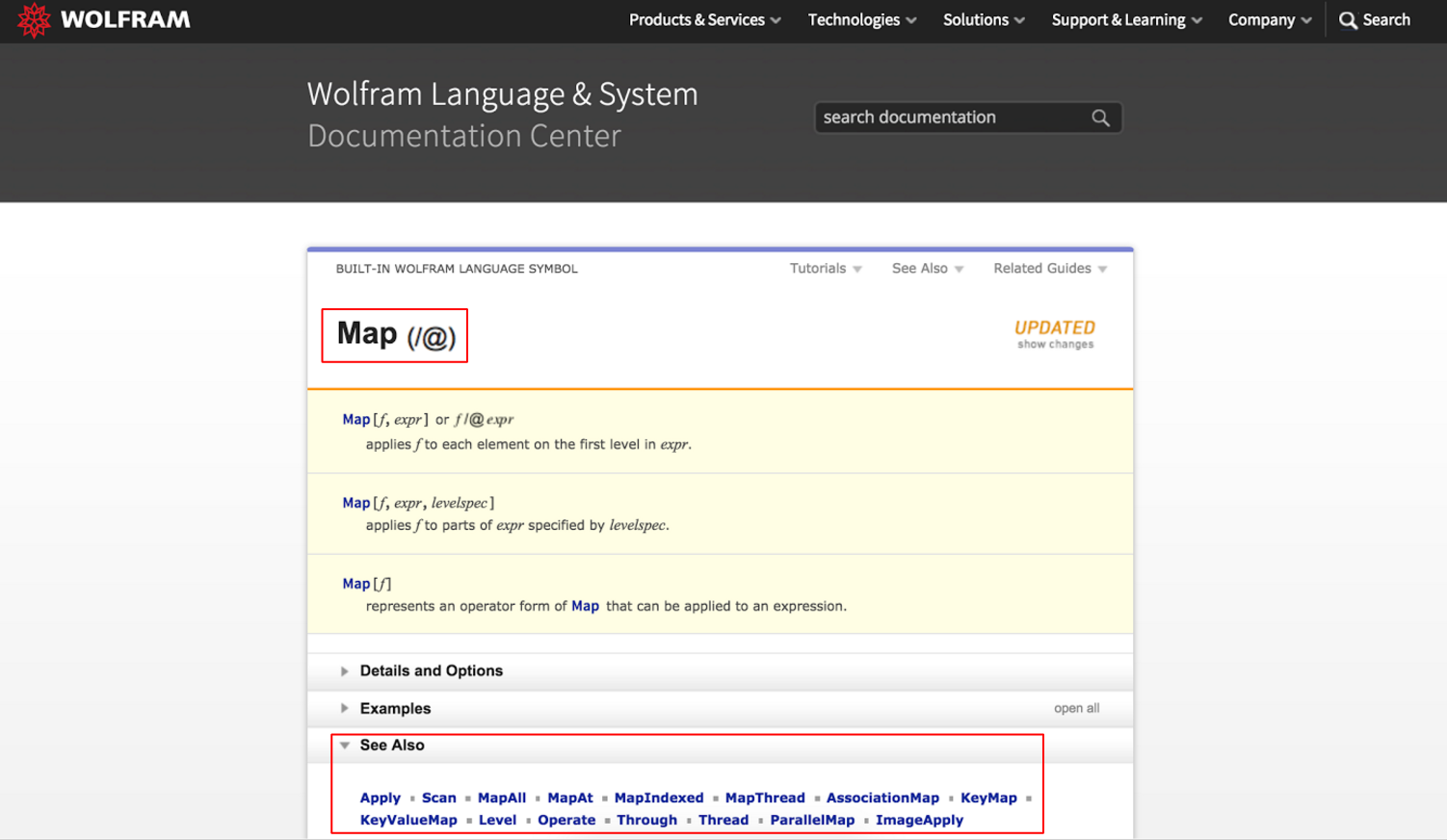Open Solutions menu
Viewport: 1447px width, 840px height.
click(x=984, y=20)
